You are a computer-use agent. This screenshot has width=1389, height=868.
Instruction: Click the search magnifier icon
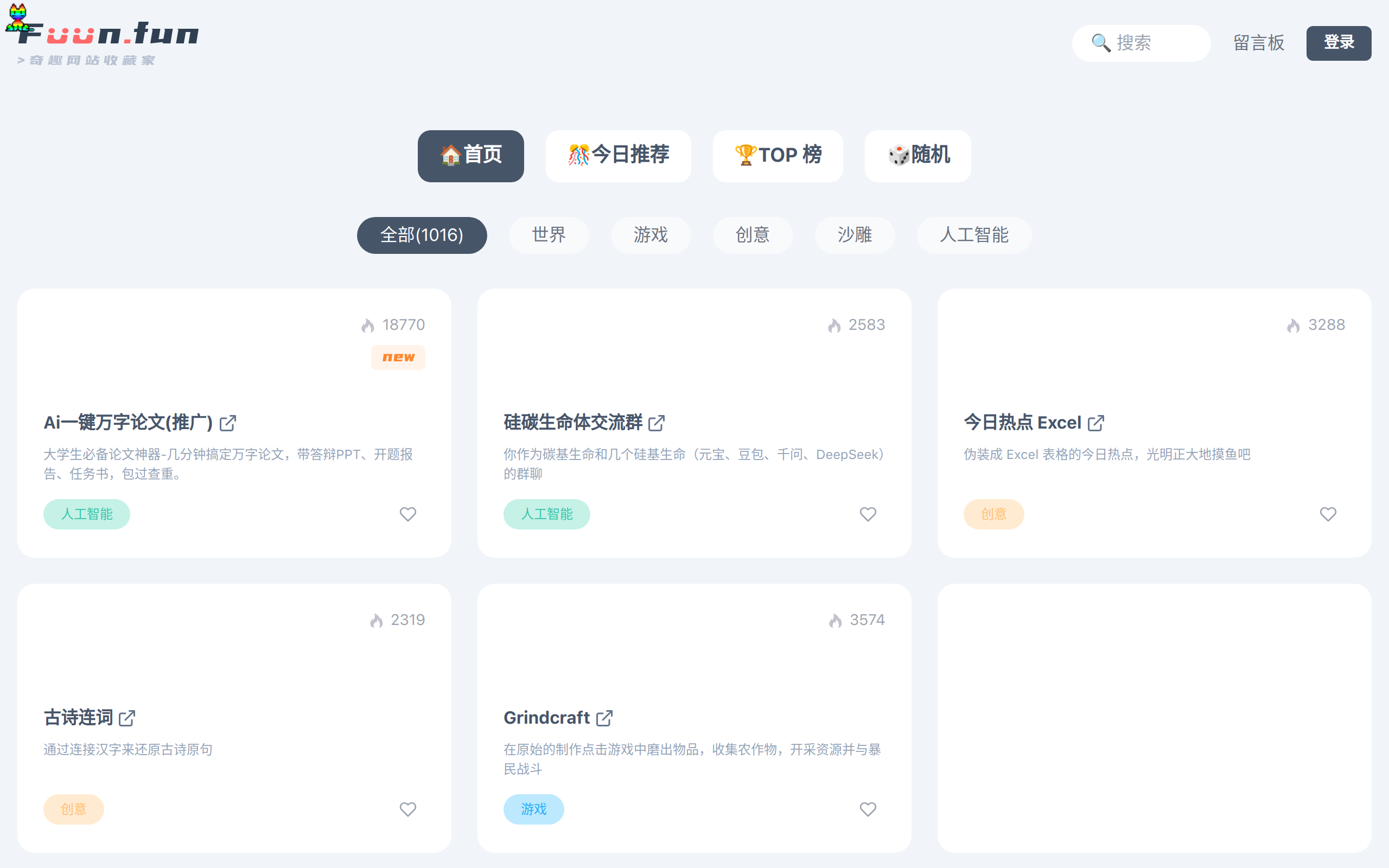click(1100, 43)
